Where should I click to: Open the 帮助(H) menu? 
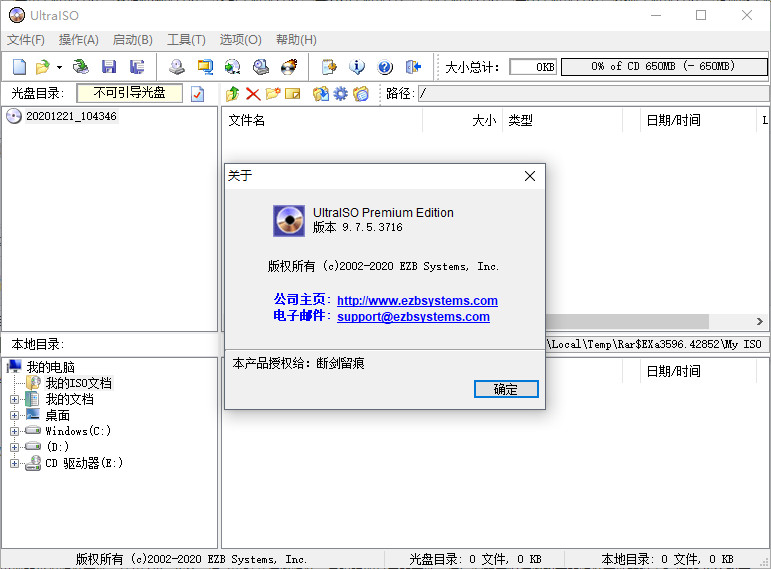pos(296,40)
